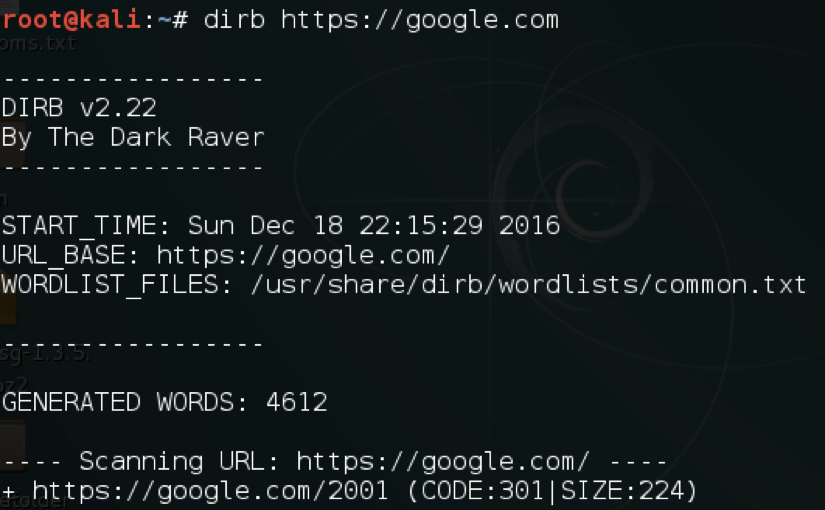Click the SIZE:224 response value
Image resolution: width=825 pixels, height=510 pixels.
(622, 491)
